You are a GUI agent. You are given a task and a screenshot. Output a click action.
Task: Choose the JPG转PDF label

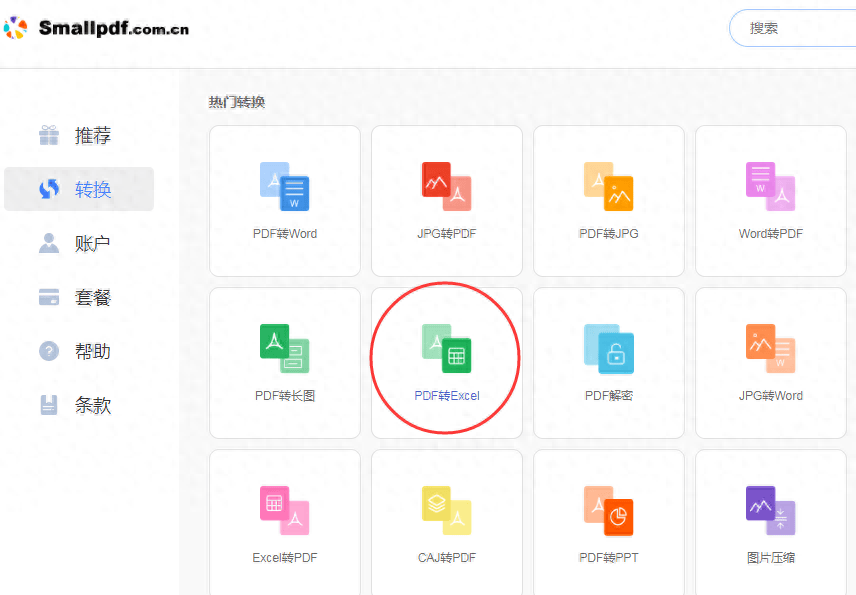coord(447,234)
